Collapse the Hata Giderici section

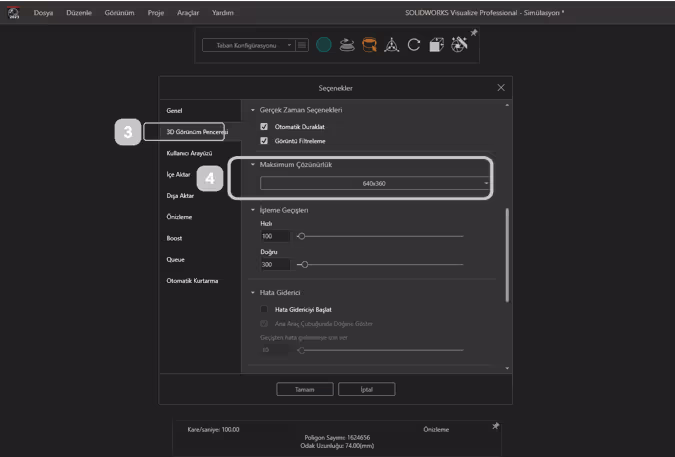click(253, 293)
